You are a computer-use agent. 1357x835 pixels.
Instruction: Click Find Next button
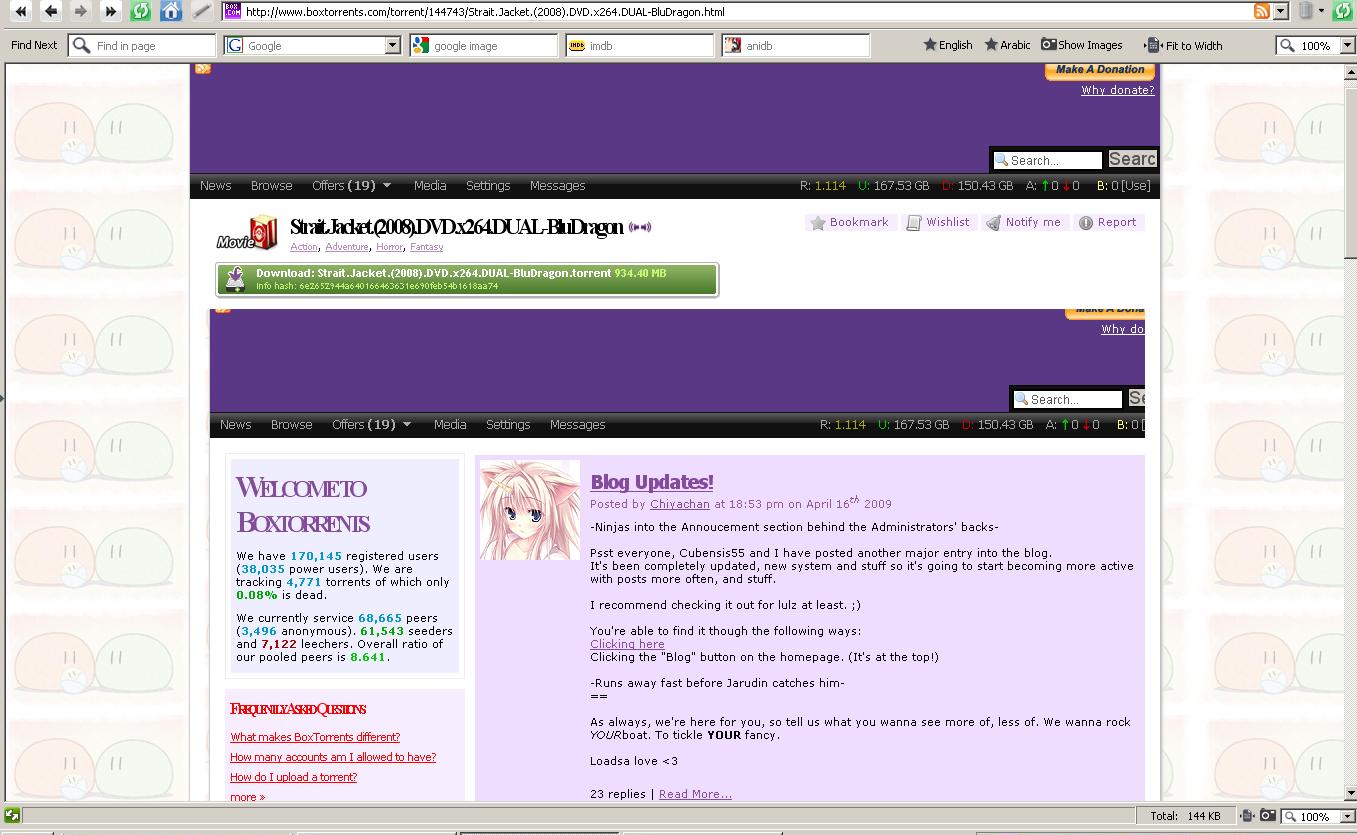click(34, 45)
